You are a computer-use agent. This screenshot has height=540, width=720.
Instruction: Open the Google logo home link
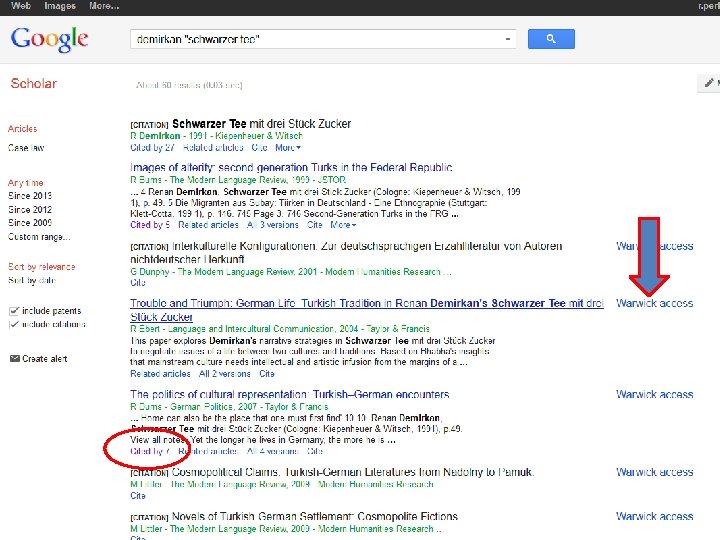click(x=50, y=39)
